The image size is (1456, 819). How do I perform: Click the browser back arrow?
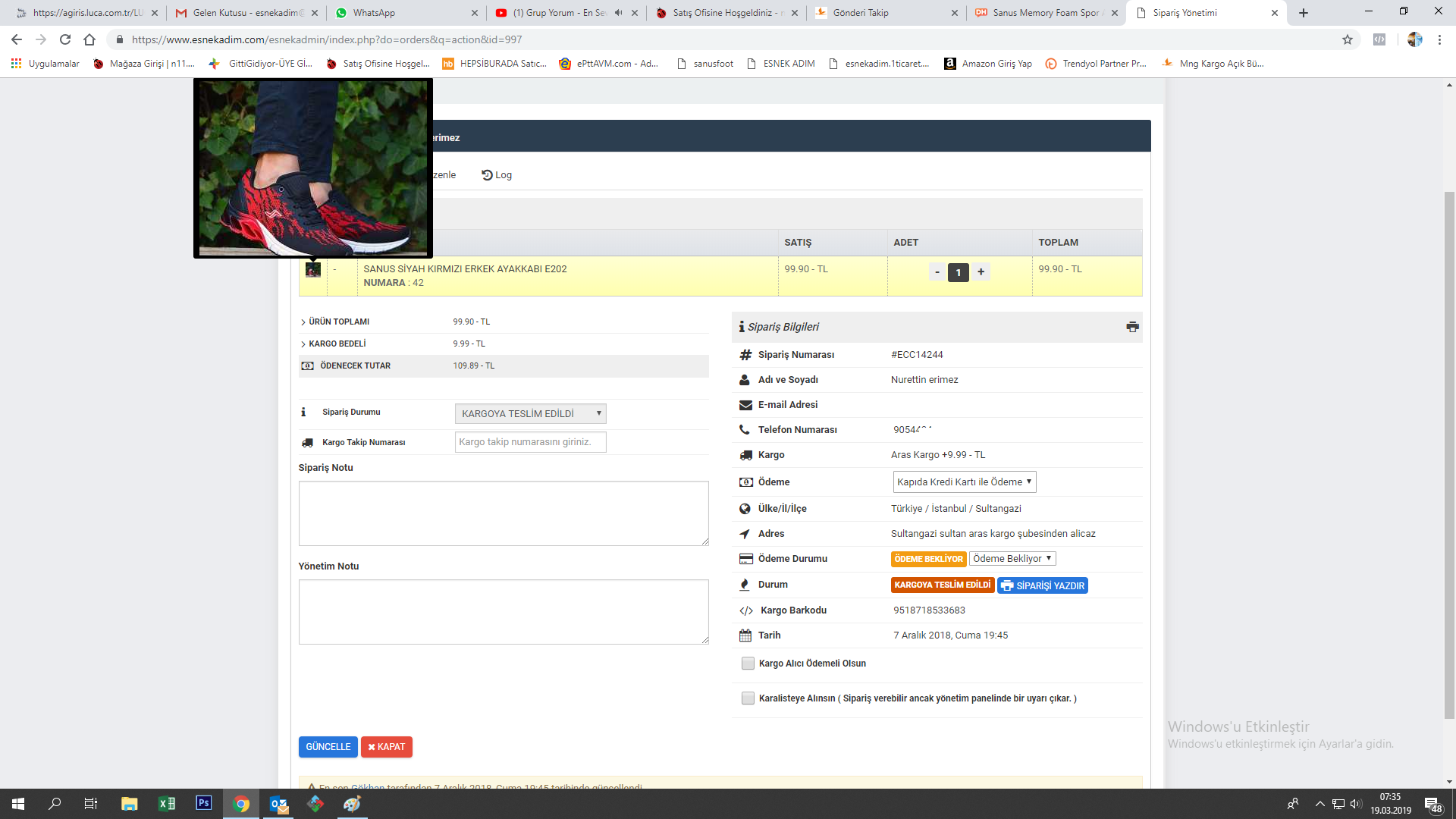tap(17, 39)
